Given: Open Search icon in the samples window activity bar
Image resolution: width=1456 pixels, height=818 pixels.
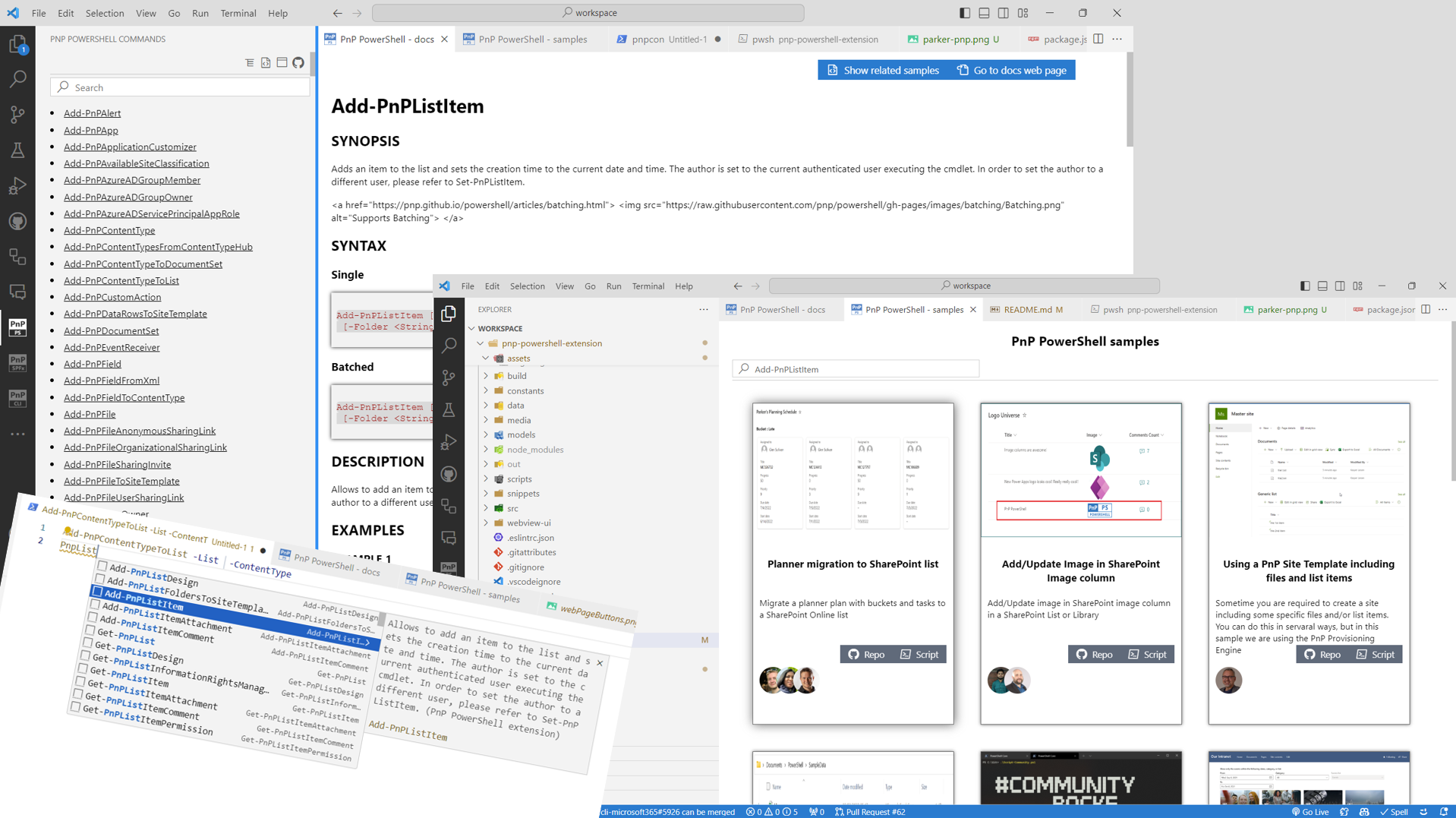Looking at the screenshot, I should [x=449, y=346].
